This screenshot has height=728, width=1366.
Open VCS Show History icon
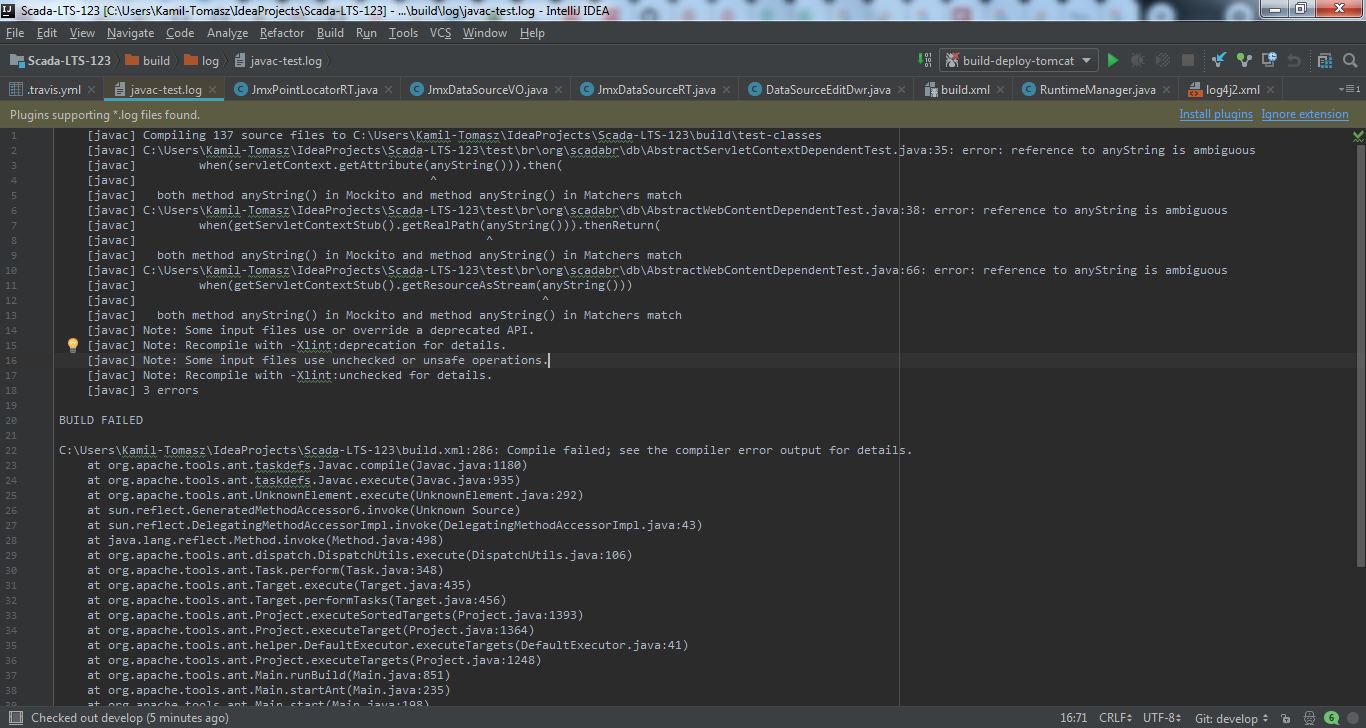pyautogui.click(x=1270, y=61)
